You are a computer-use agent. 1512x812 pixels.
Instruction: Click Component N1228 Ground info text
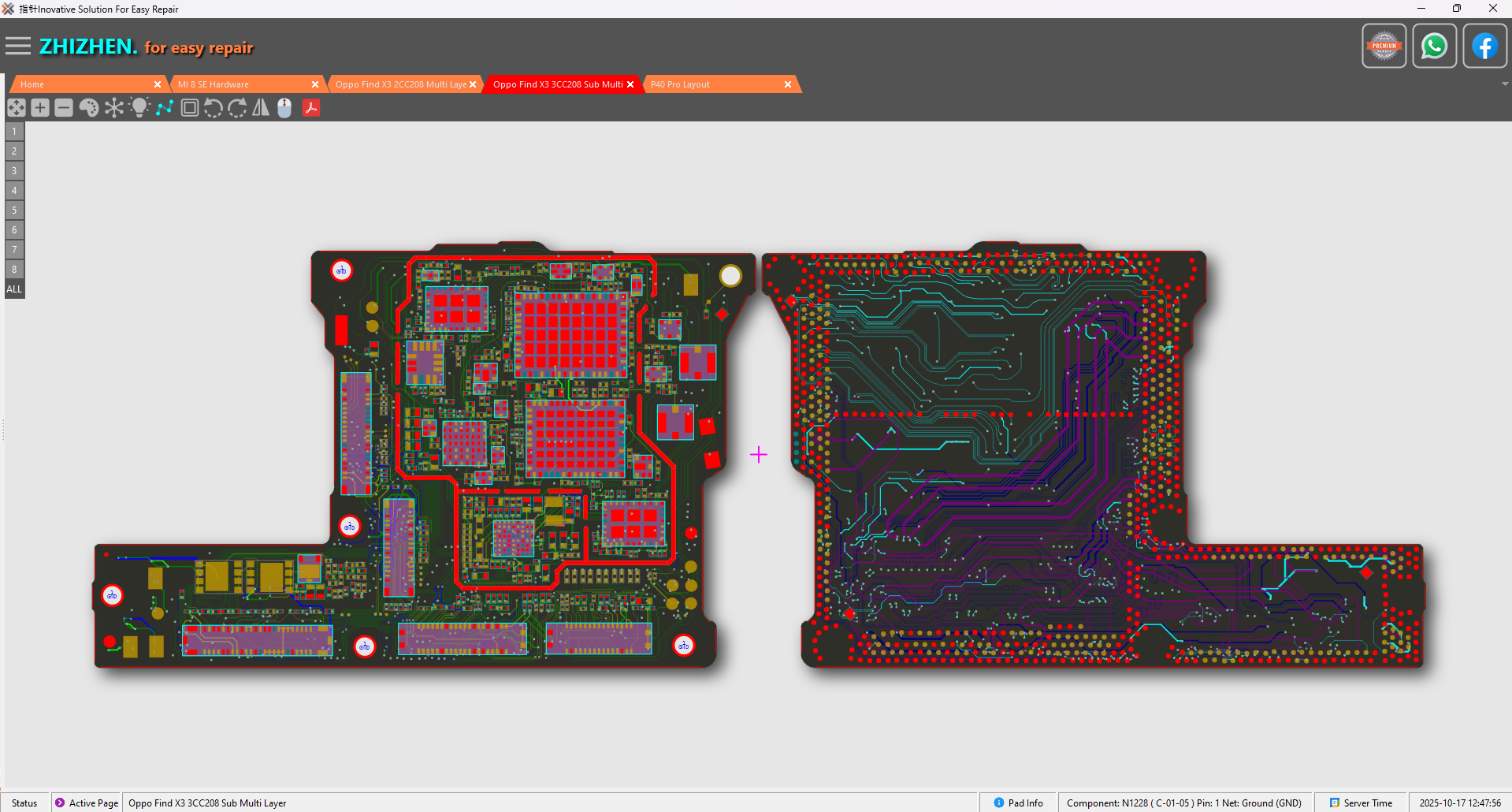(1184, 803)
